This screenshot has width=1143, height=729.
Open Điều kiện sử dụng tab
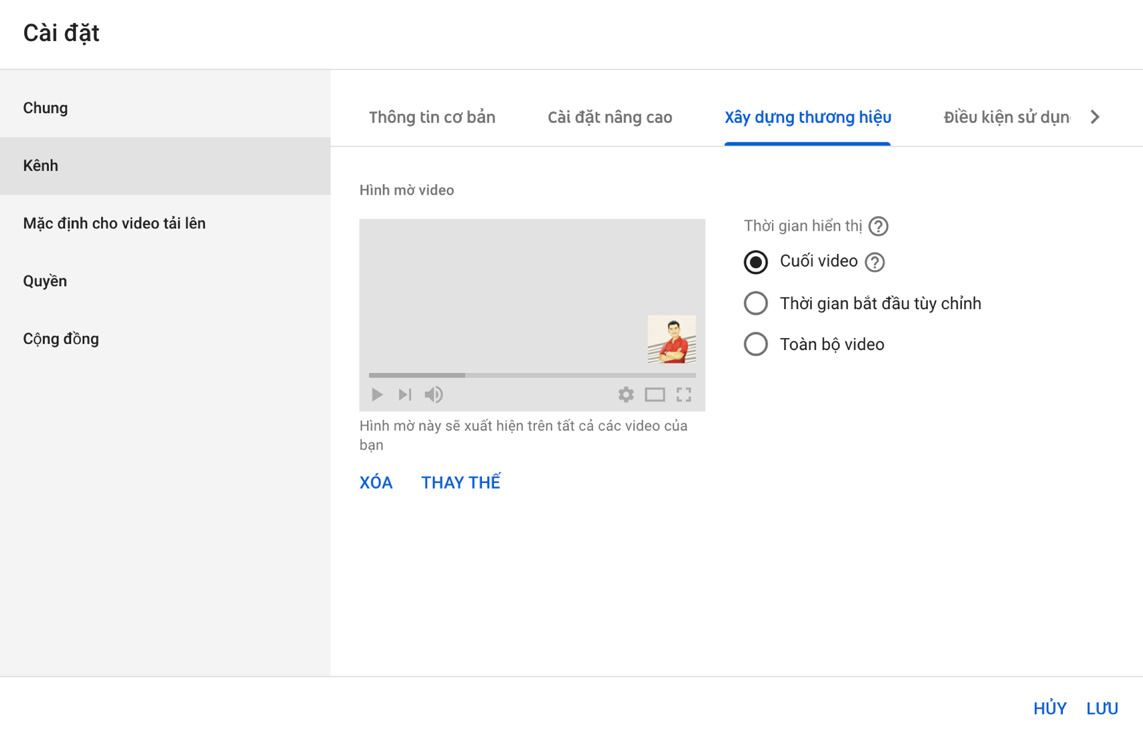[1006, 117]
